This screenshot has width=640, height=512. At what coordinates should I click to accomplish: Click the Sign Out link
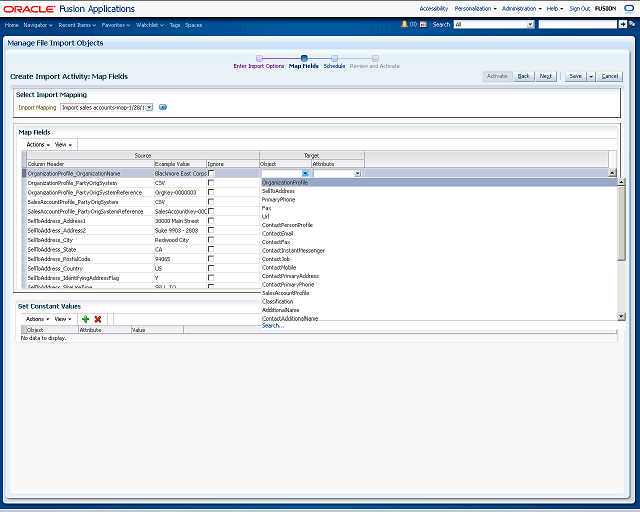point(579,8)
